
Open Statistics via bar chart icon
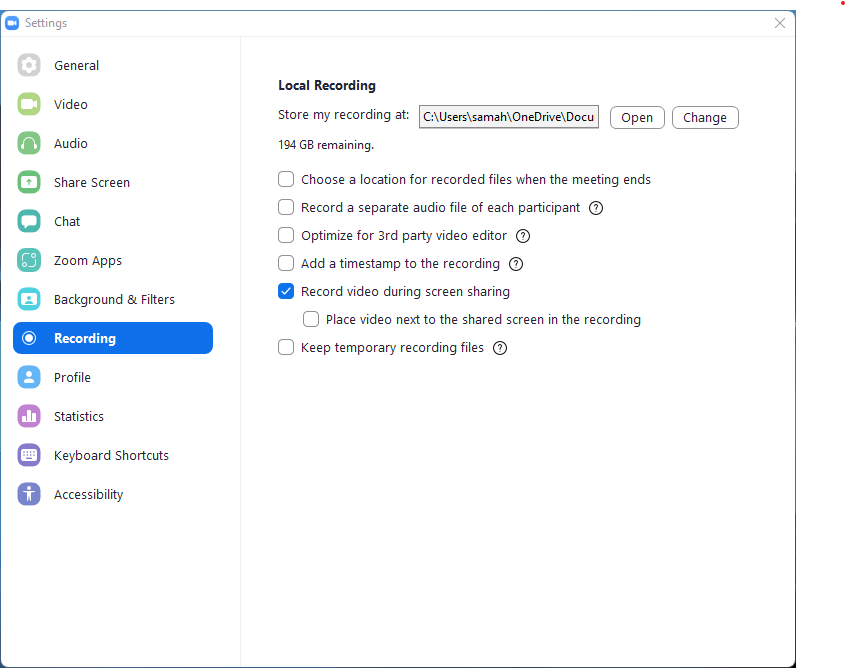click(28, 416)
